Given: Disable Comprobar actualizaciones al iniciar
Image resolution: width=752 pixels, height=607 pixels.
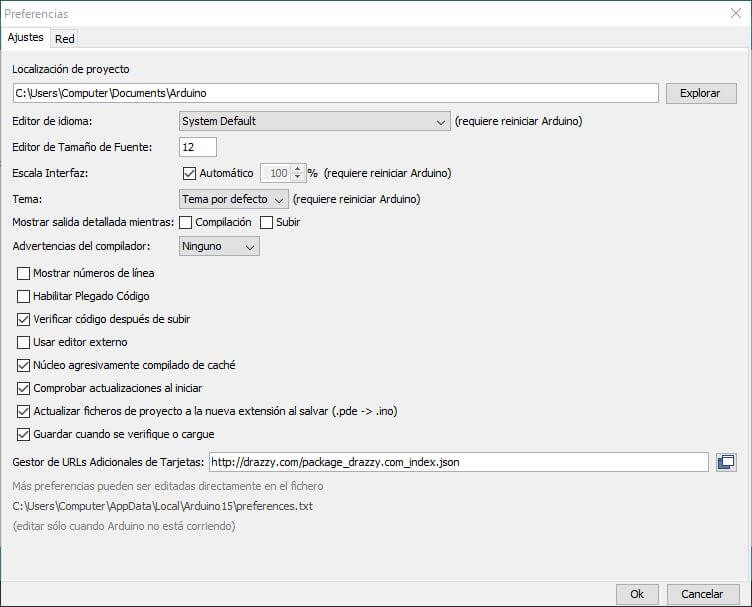Looking at the screenshot, I should coord(24,388).
